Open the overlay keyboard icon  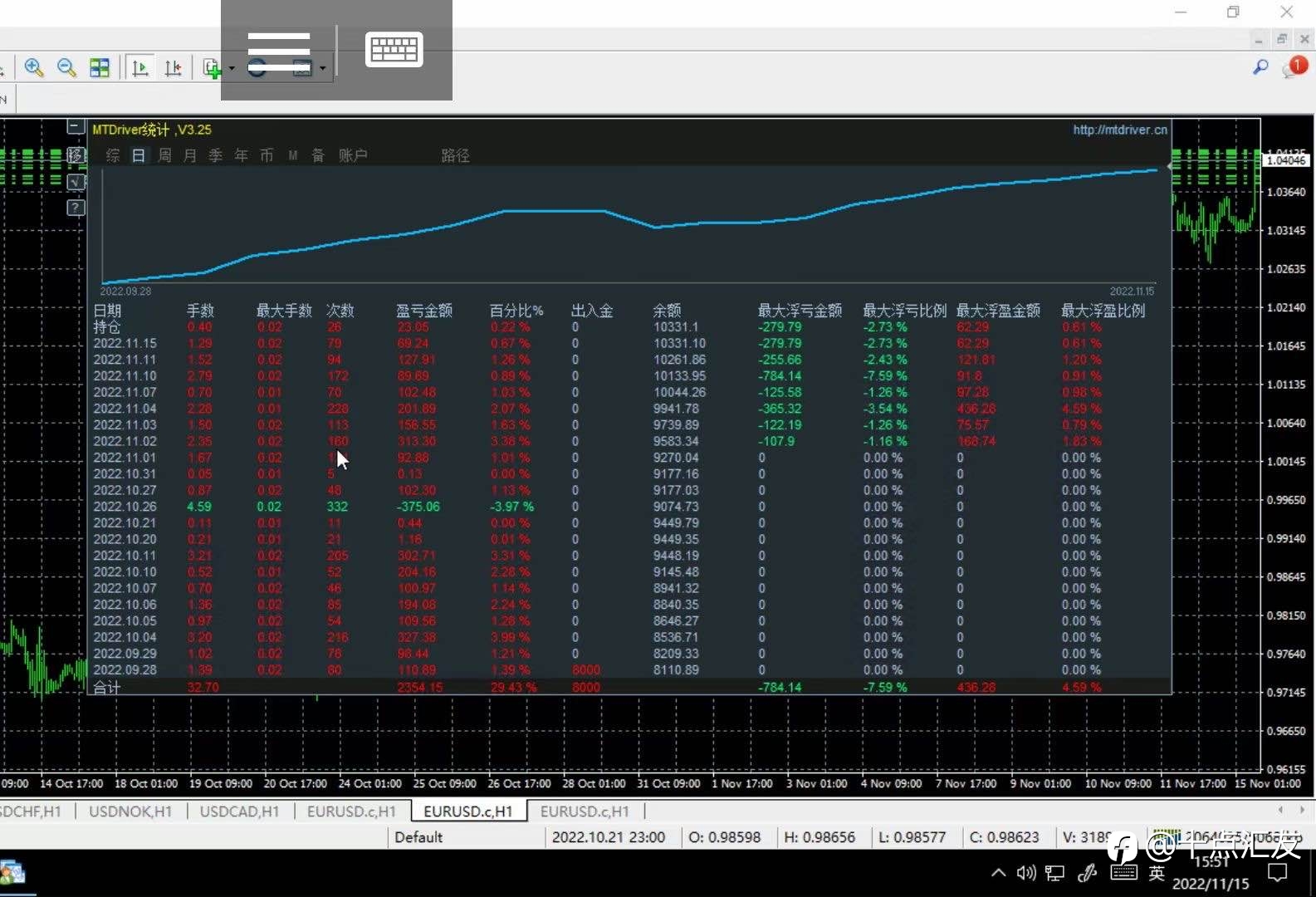coord(394,50)
